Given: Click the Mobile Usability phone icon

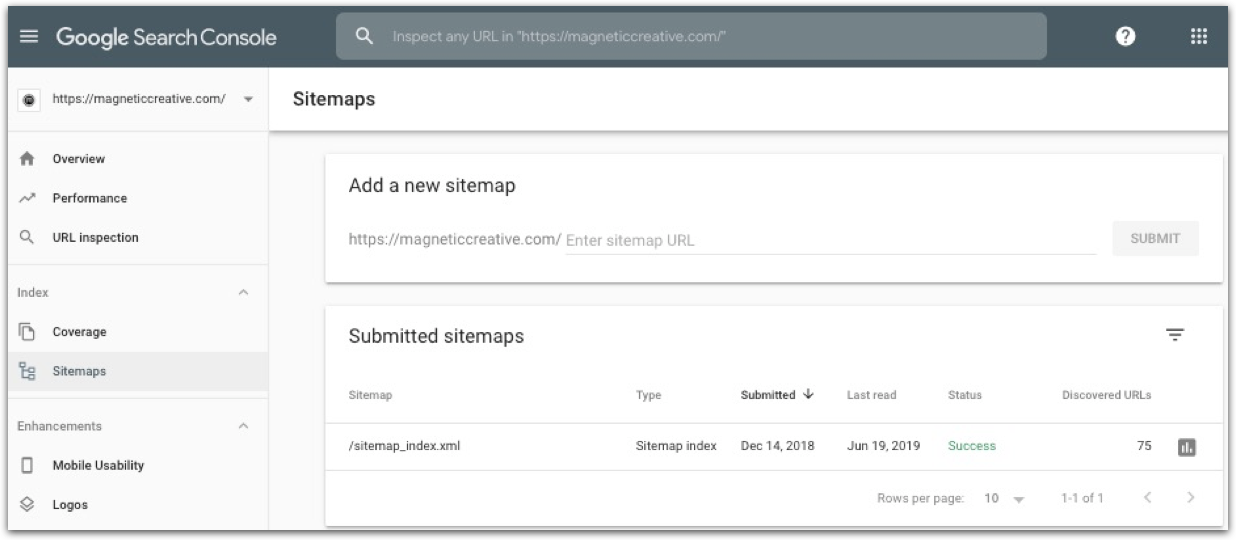Looking at the screenshot, I should (28, 465).
